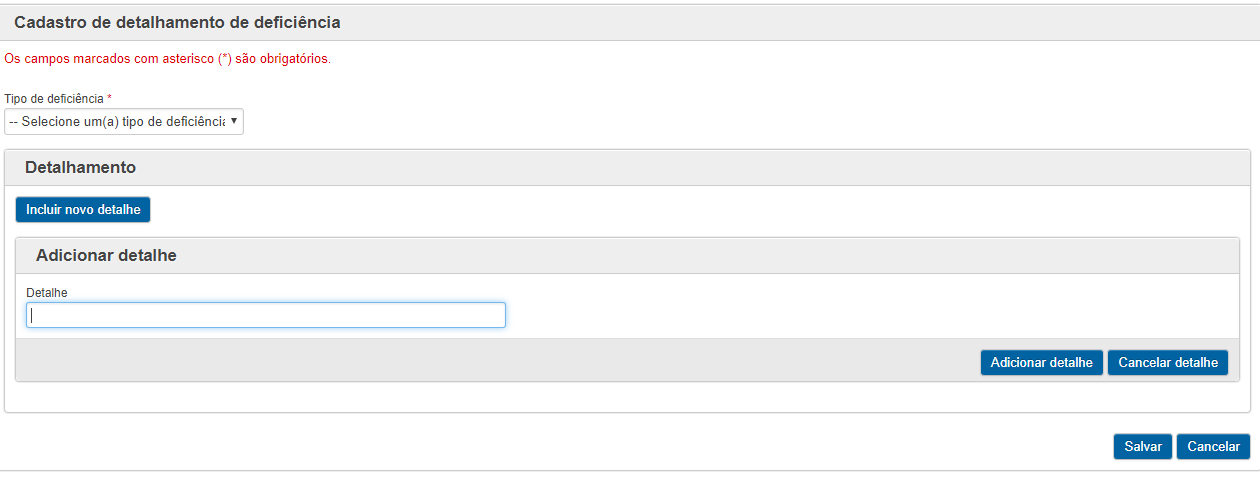This screenshot has height=483, width=1260.
Task: Click the gray footer bar of Adicionar detalhe panel
Action: coord(500,360)
